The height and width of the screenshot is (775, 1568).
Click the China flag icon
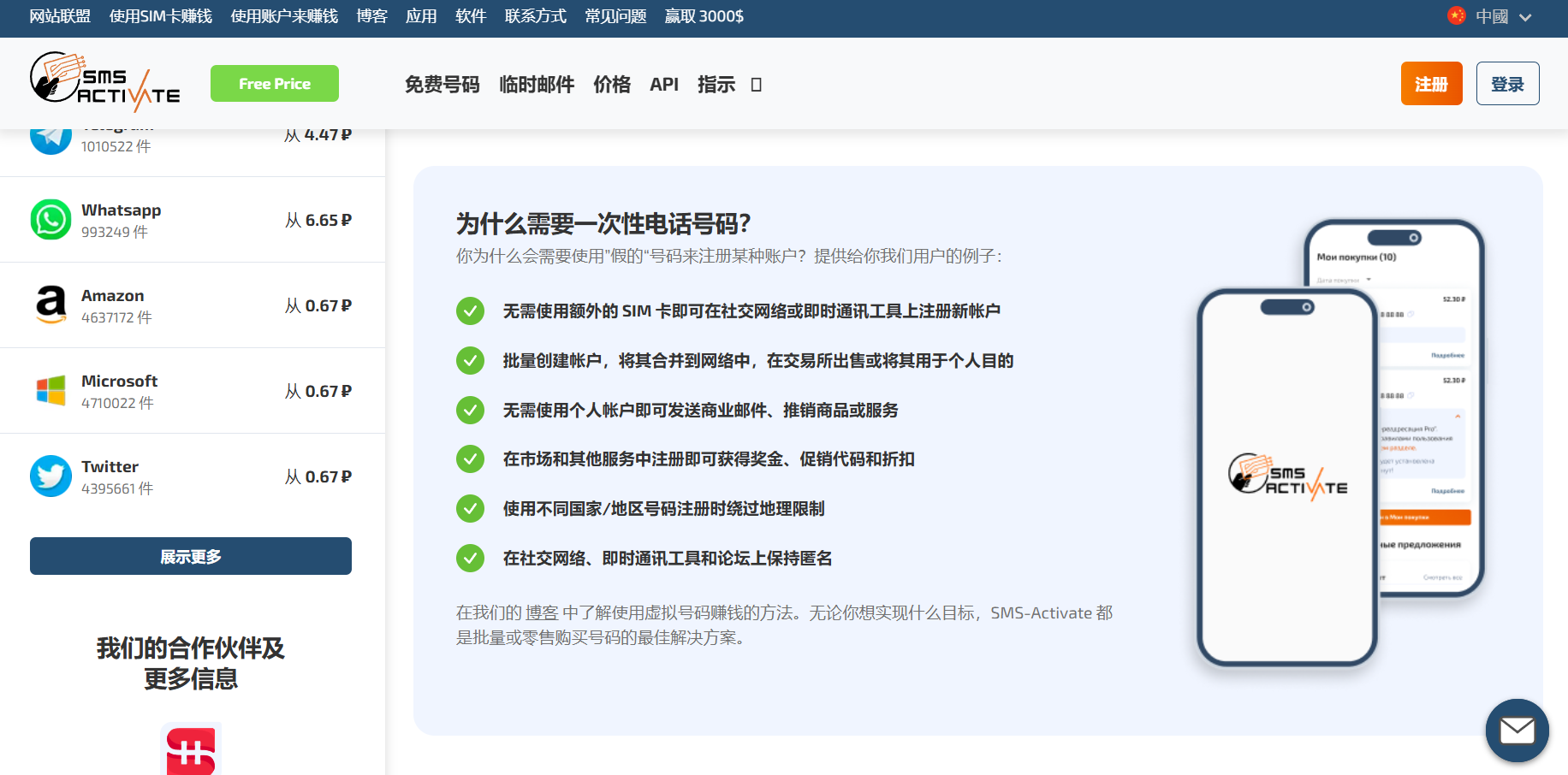[x=1457, y=16]
